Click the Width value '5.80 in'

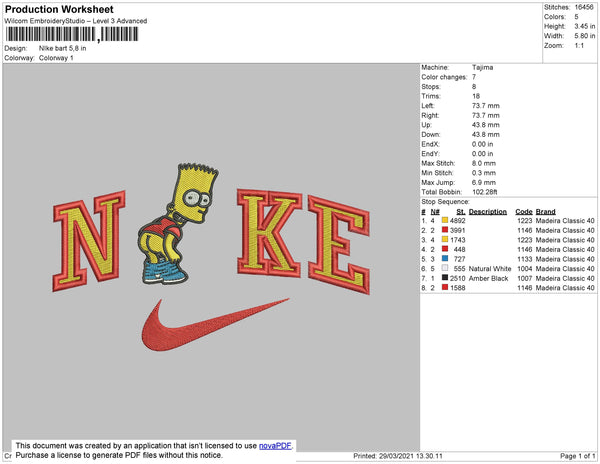click(585, 36)
